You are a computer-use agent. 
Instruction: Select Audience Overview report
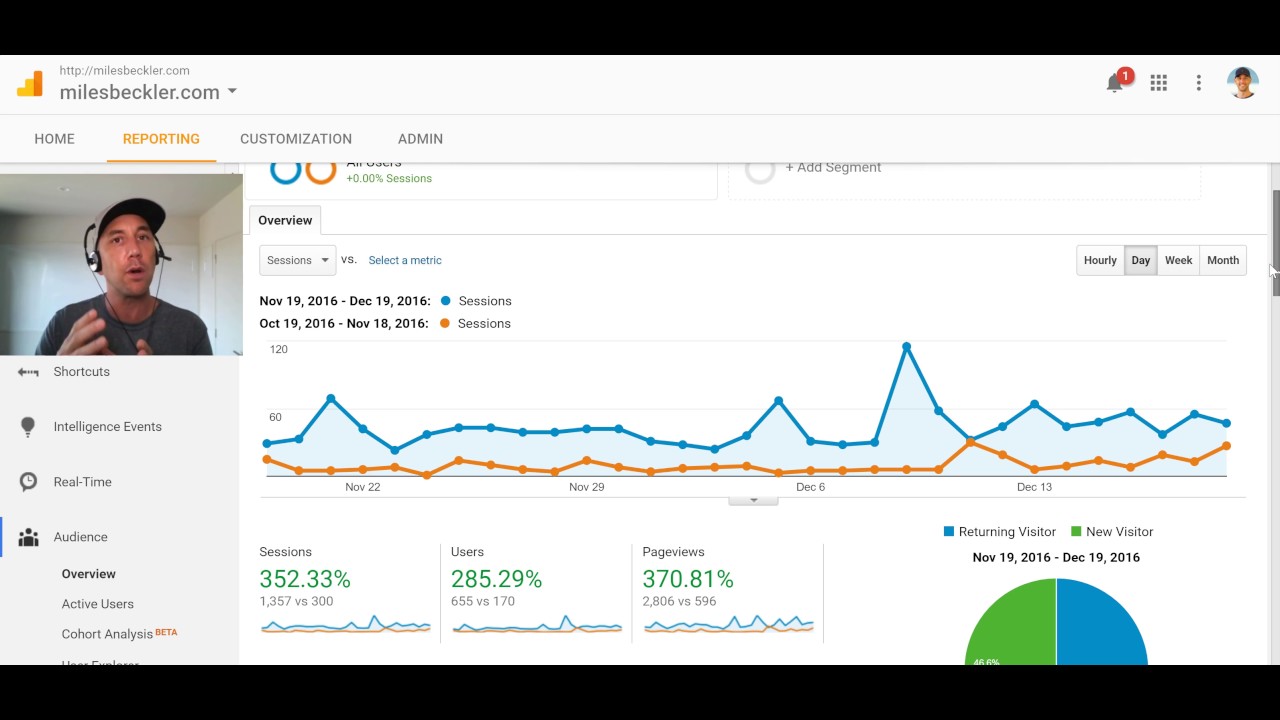coord(89,574)
